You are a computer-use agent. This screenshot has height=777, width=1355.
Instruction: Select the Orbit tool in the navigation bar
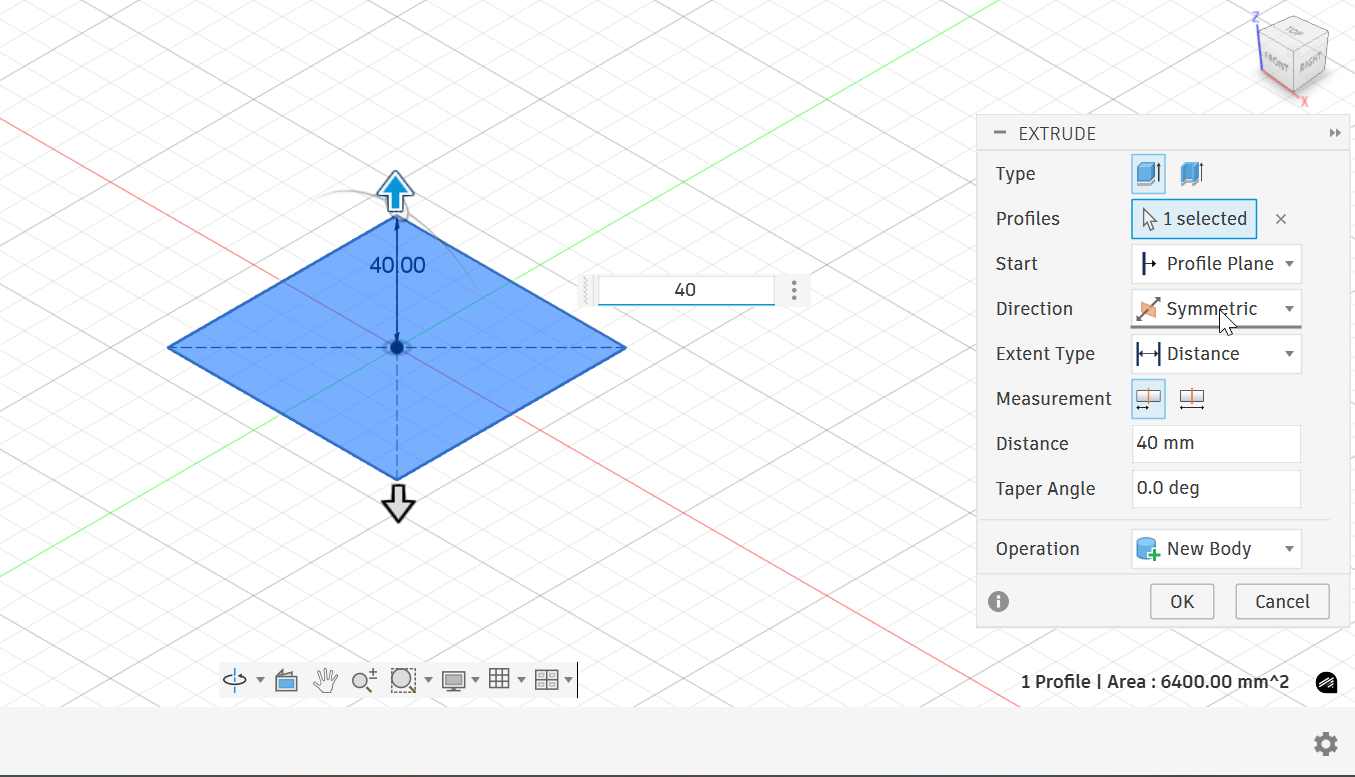point(235,680)
